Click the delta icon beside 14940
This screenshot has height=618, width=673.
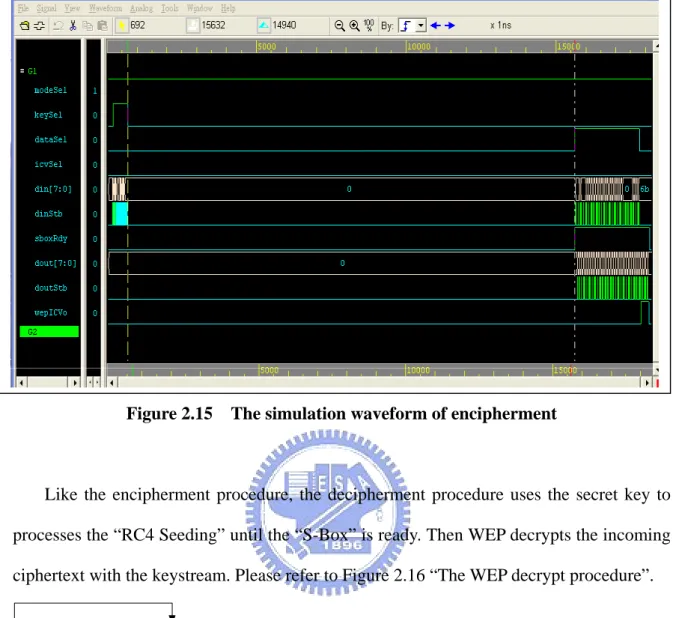coord(264,26)
